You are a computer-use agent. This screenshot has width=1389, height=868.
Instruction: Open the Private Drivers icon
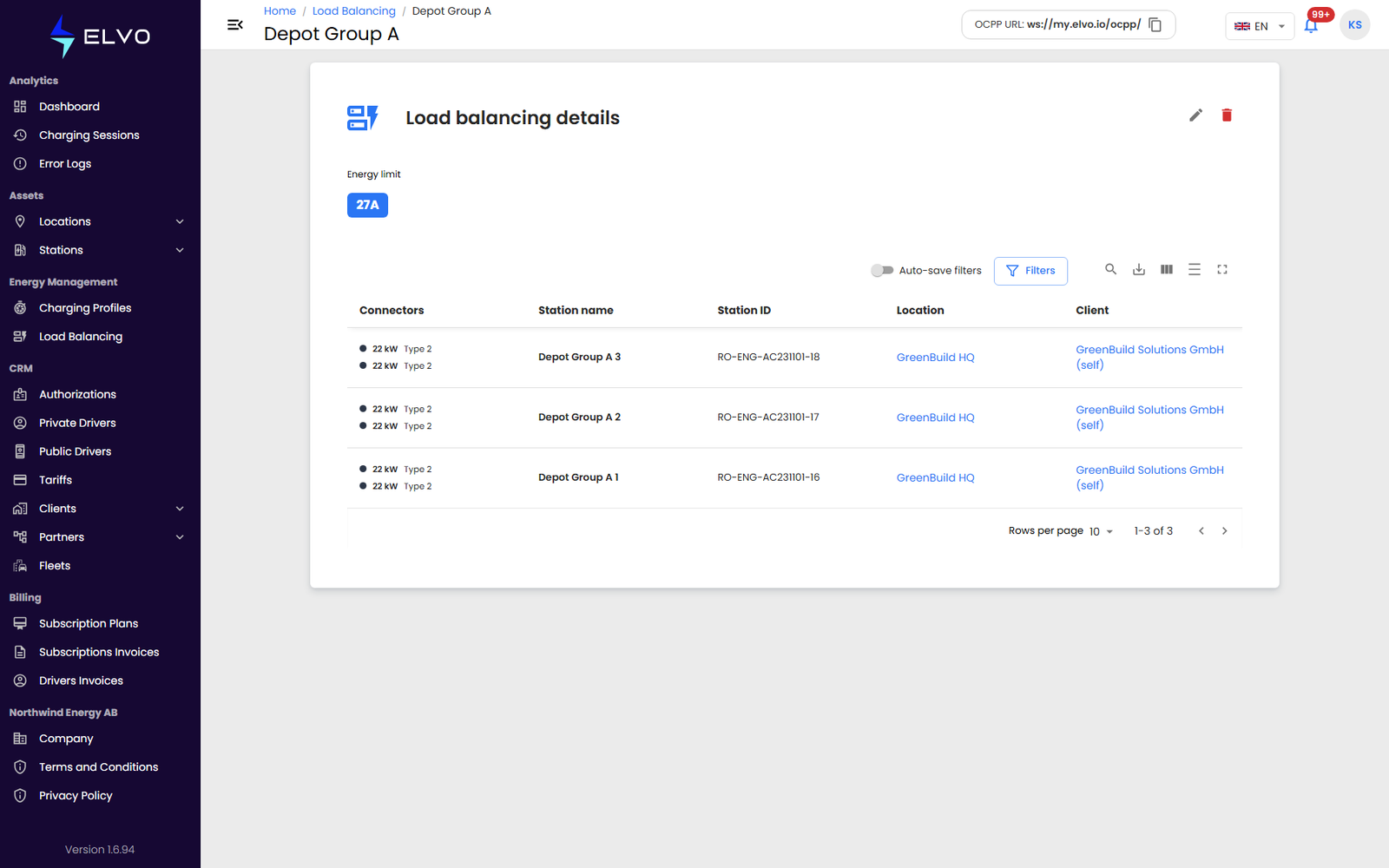[20, 423]
